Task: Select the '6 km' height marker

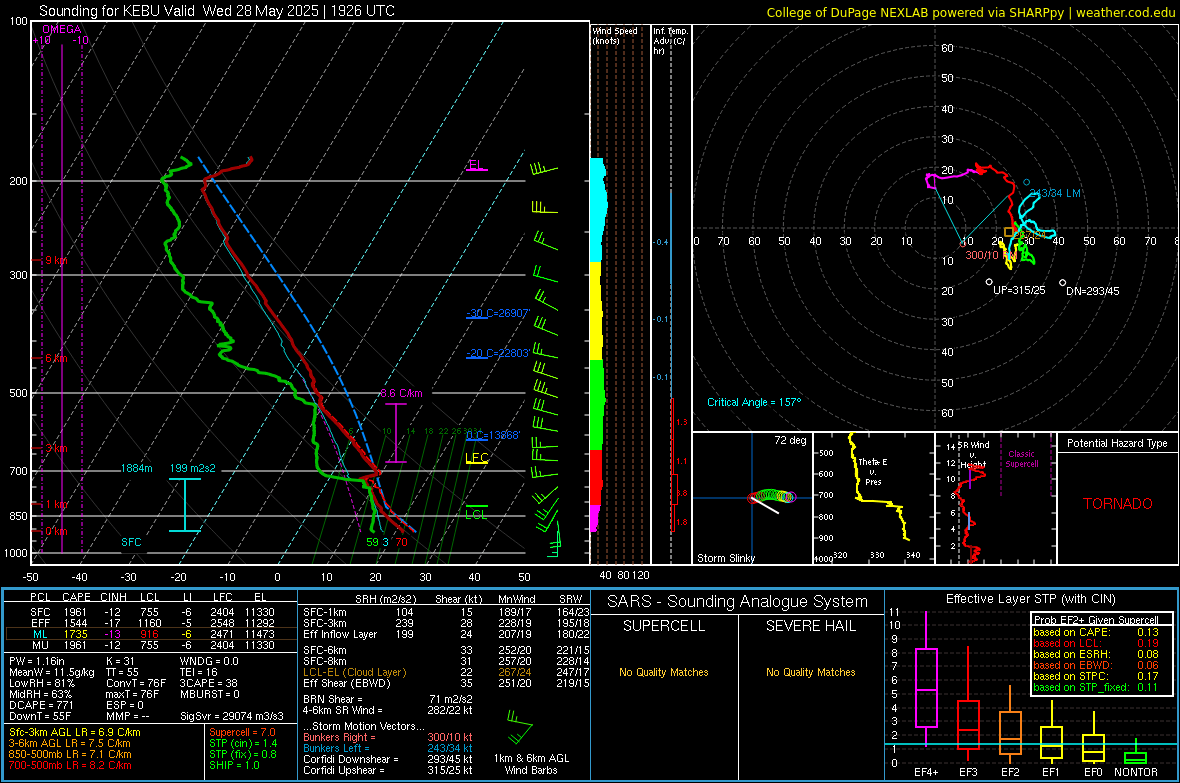Action: click(56, 358)
